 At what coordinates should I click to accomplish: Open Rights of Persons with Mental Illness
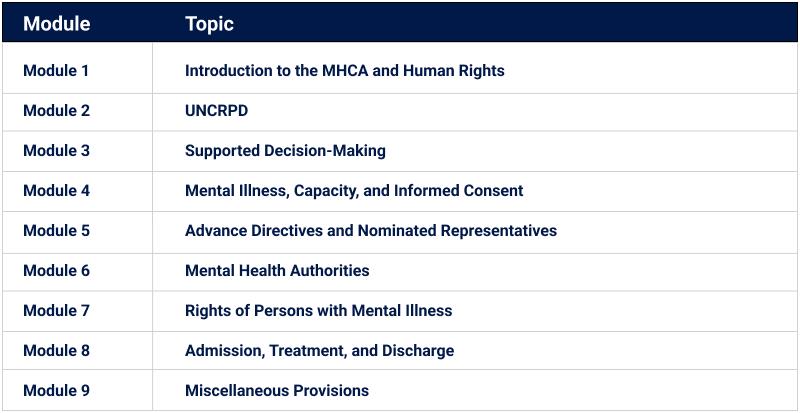pos(318,311)
